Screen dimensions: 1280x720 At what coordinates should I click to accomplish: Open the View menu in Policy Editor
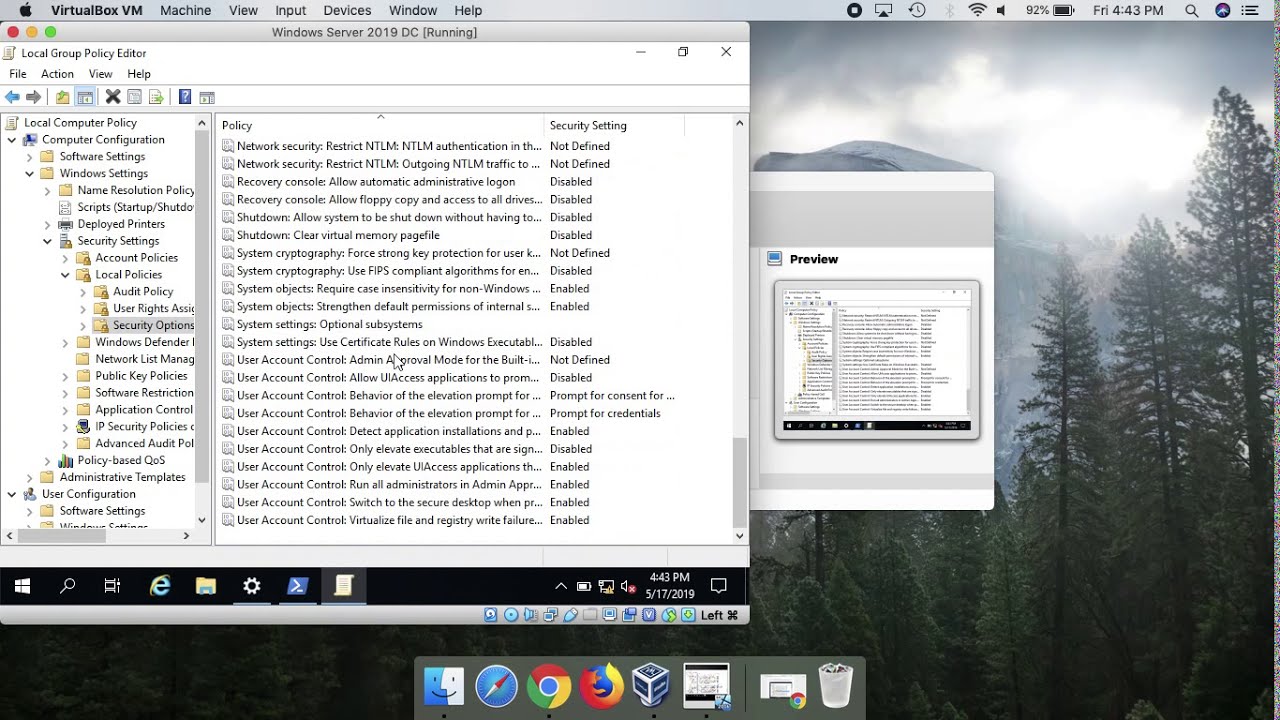[101, 74]
